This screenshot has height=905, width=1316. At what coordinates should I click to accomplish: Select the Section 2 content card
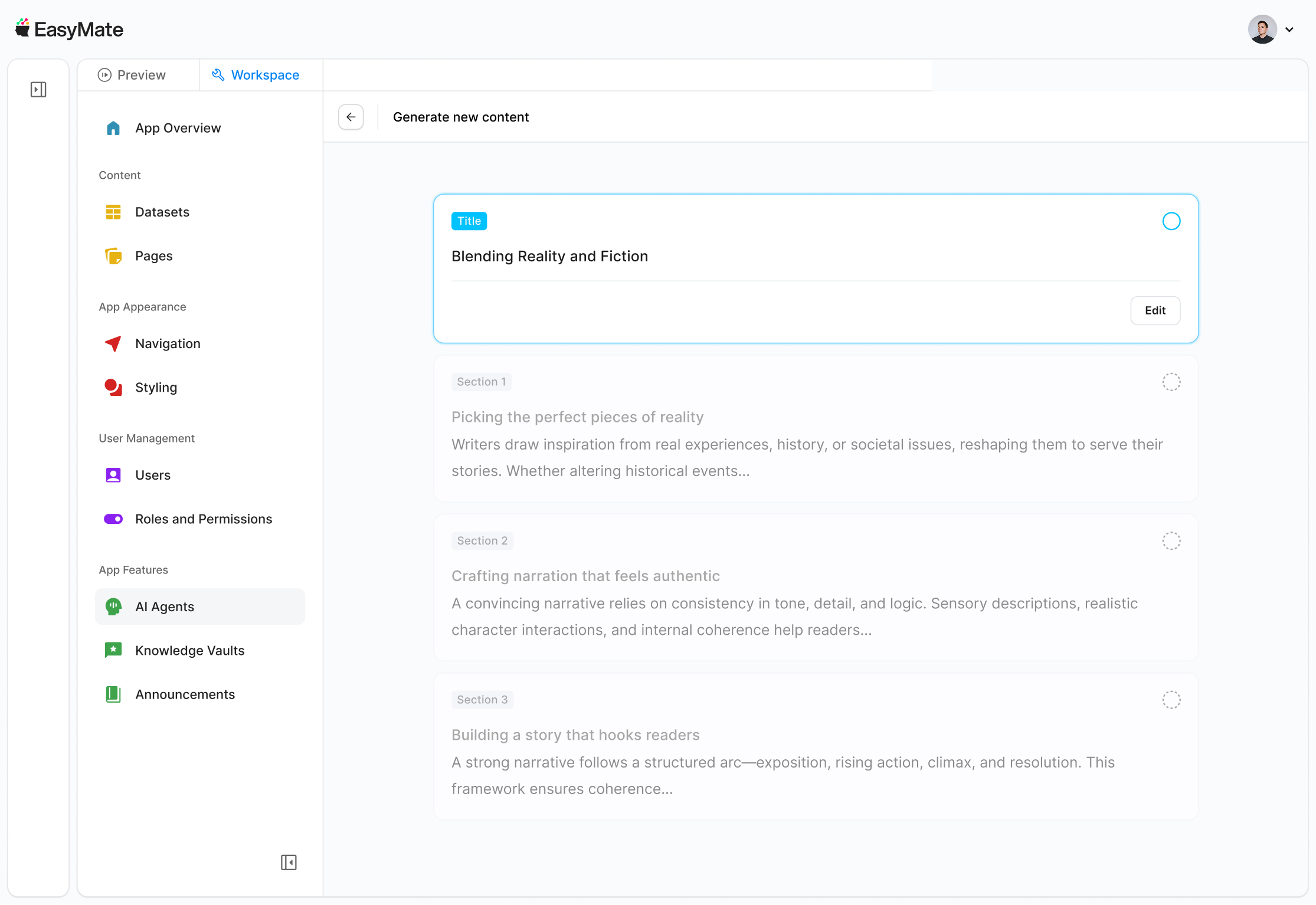tap(816, 588)
